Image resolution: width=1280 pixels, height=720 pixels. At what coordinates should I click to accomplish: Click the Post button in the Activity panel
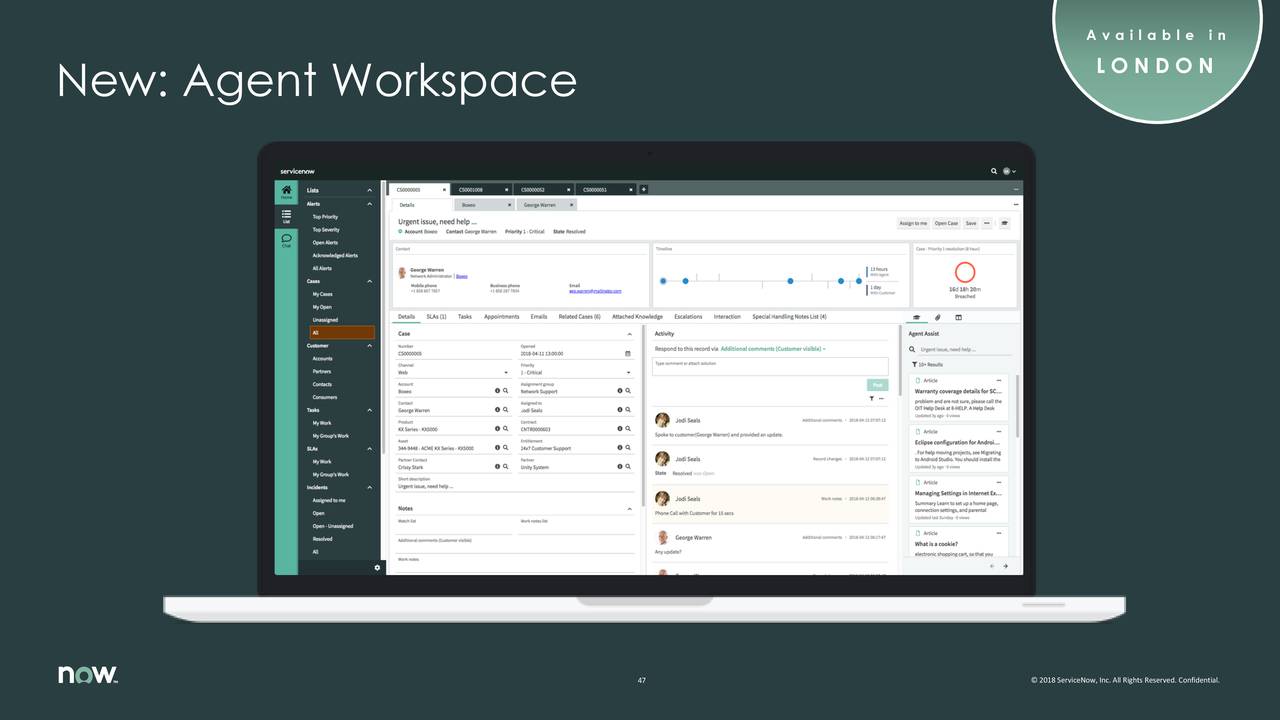(878, 385)
